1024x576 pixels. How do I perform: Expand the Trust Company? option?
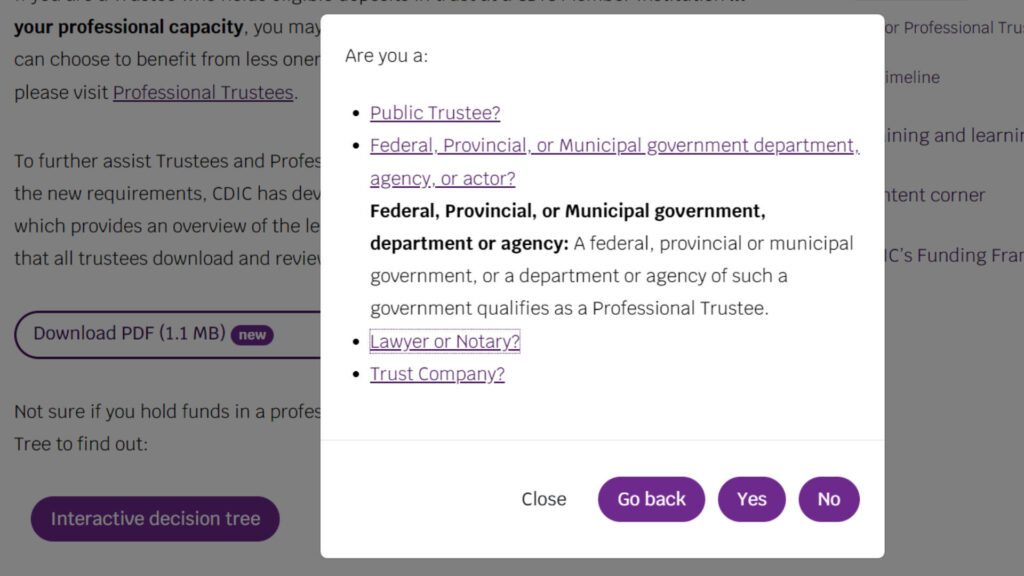437,374
